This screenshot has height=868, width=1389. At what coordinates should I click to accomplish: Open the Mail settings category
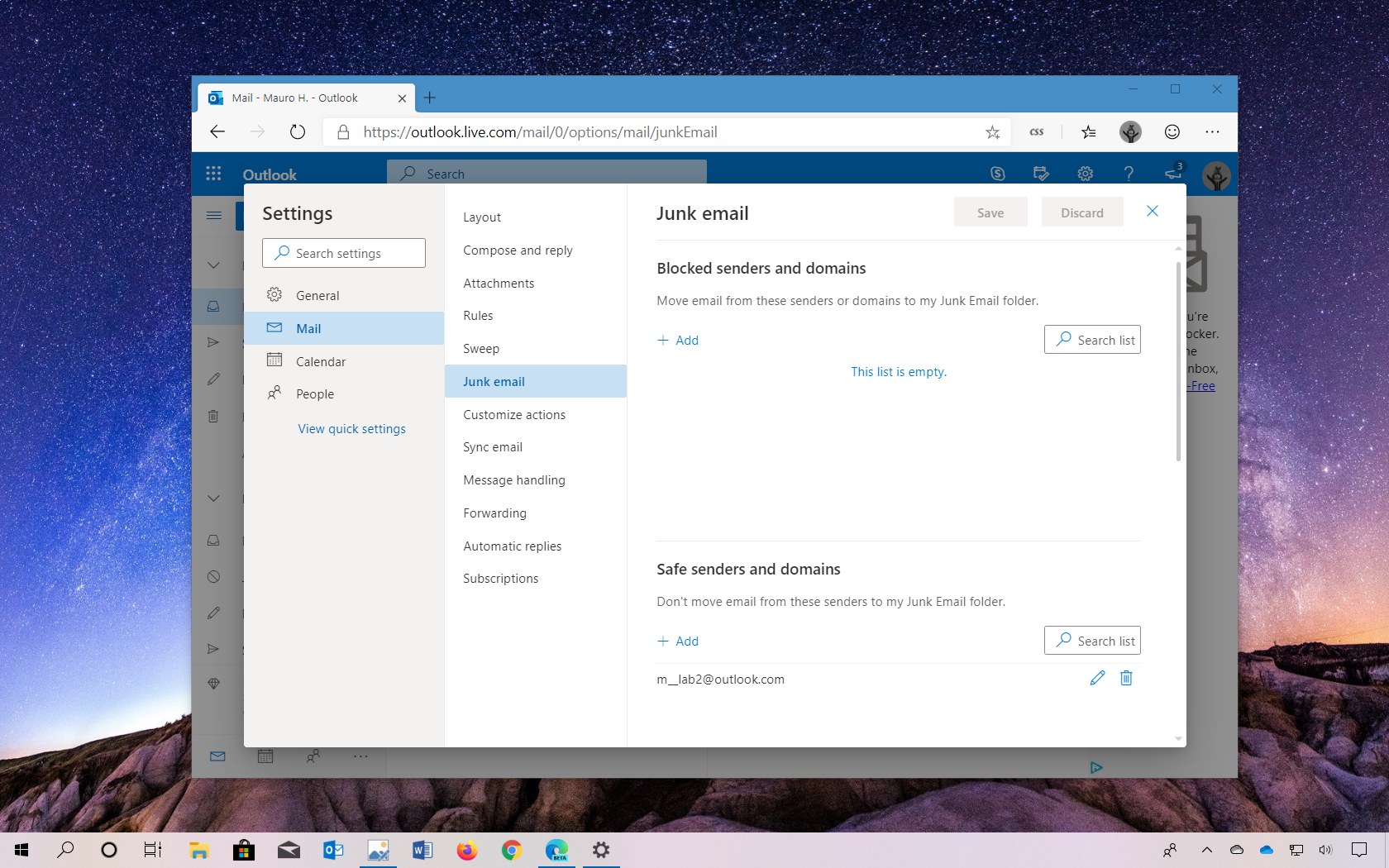[x=308, y=328]
